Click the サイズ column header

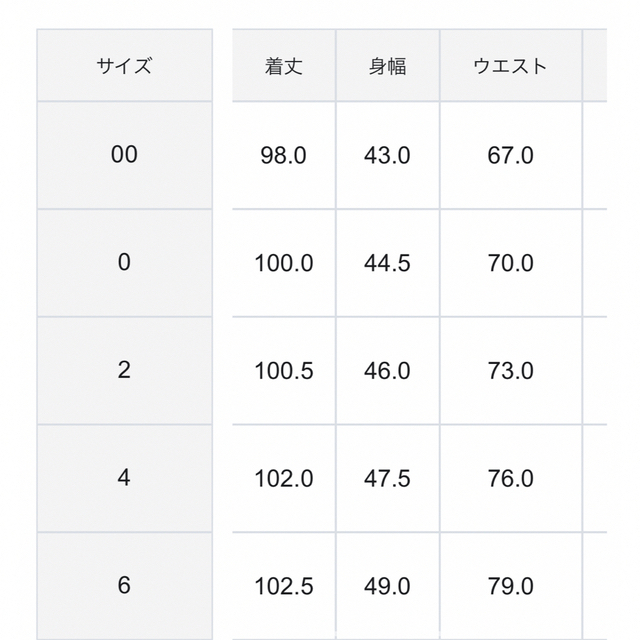tap(124, 65)
